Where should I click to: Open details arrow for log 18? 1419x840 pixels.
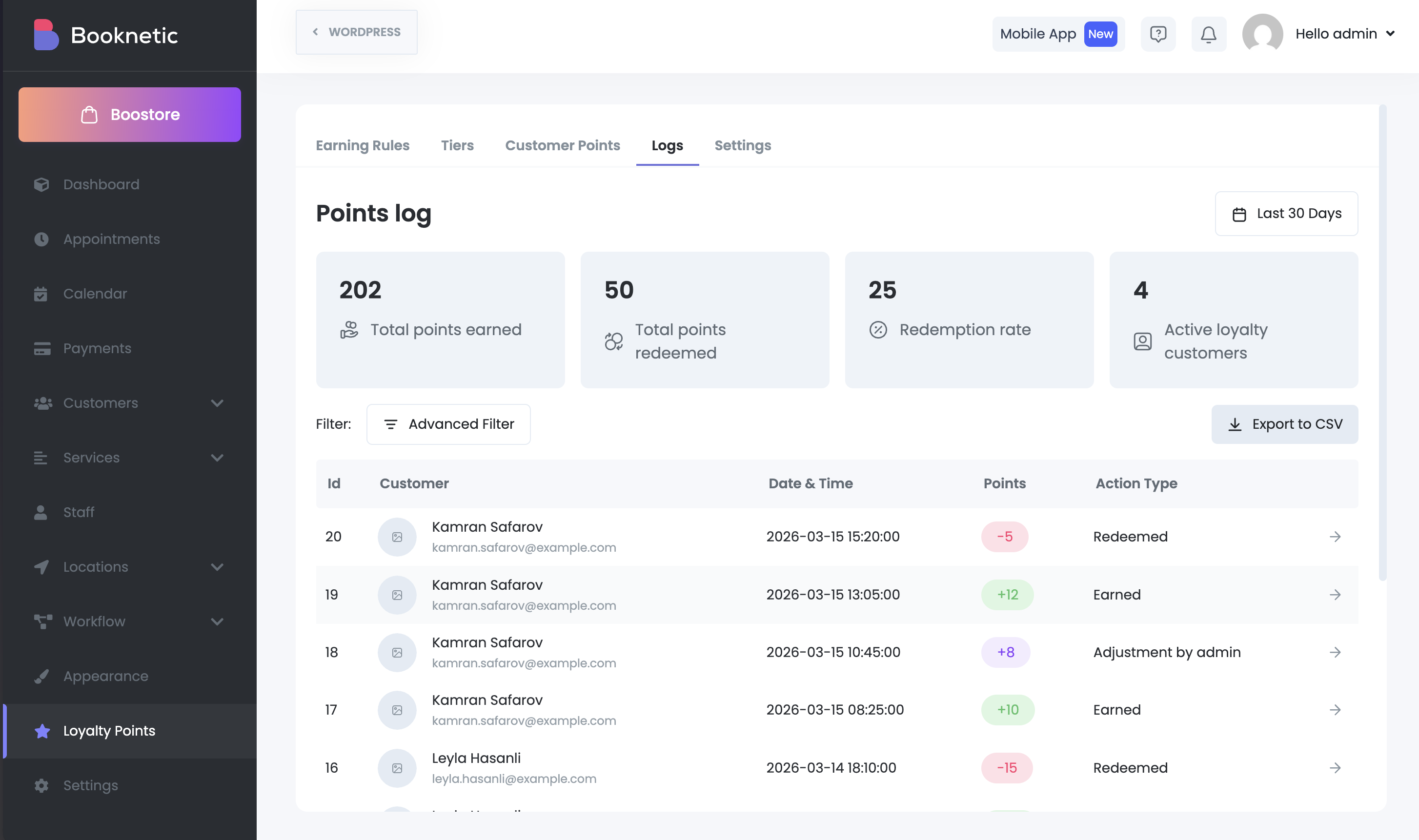(1335, 652)
